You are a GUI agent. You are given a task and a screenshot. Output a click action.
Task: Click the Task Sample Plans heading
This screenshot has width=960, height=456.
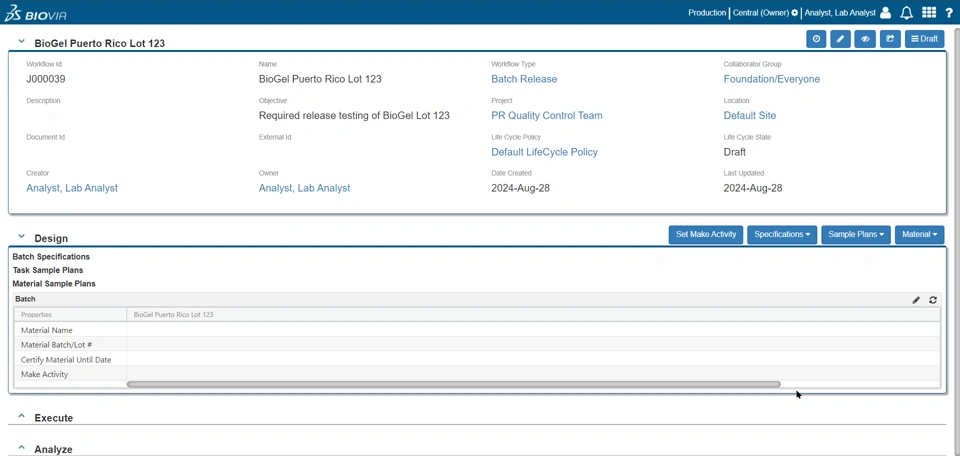48,270
